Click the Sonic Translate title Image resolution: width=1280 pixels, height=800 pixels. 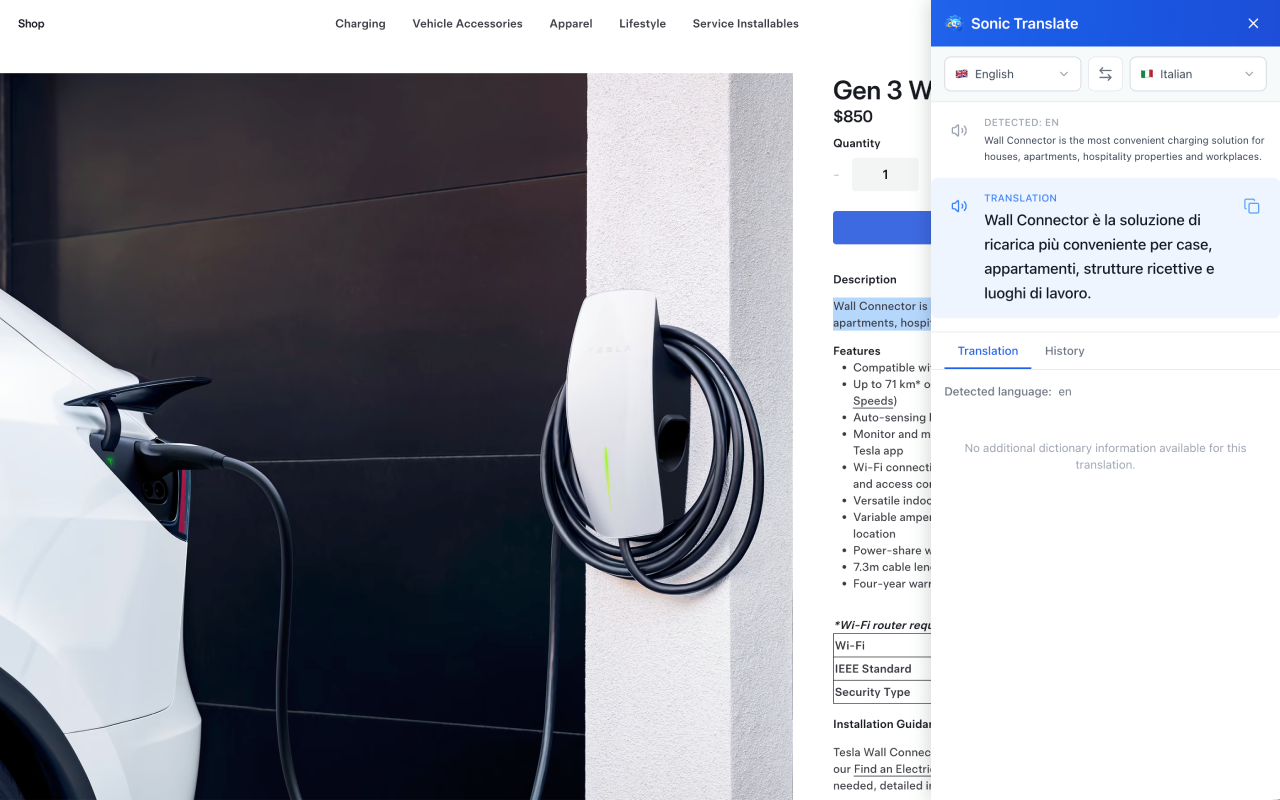1024,23
